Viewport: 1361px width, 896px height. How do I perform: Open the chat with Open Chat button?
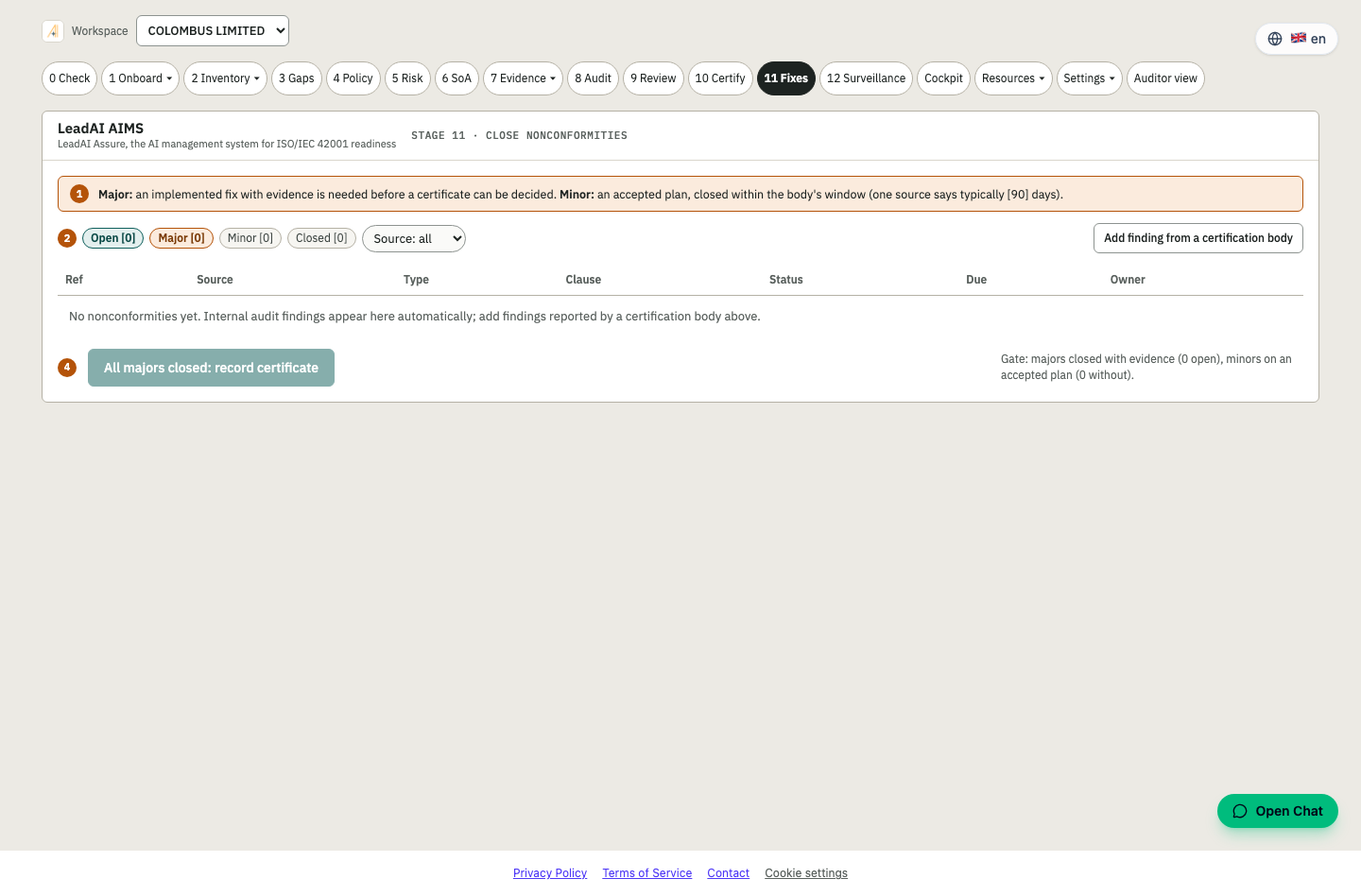pos(1278,811)
